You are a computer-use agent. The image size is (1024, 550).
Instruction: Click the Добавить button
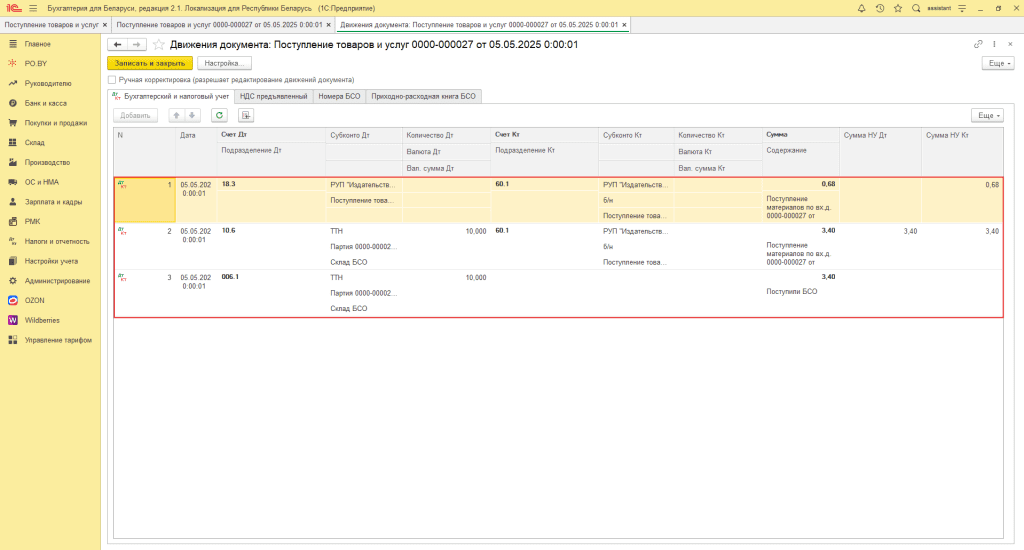[x=135, y=115]
